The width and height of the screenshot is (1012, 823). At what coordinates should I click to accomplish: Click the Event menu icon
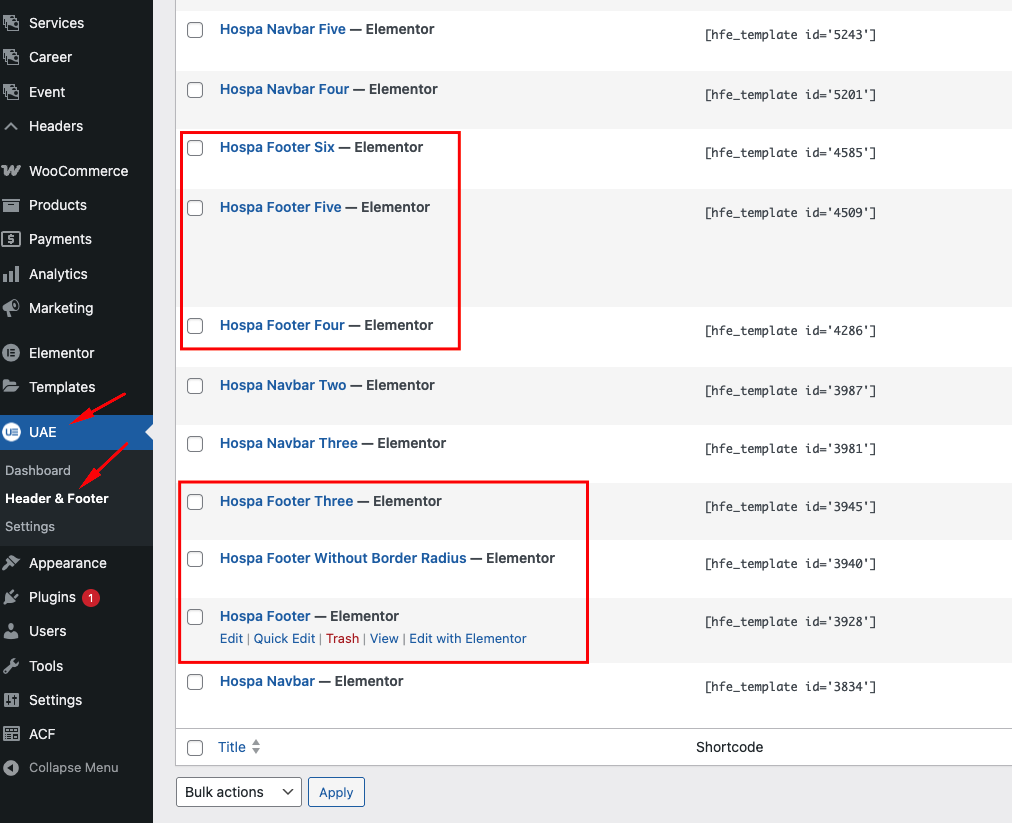pyautogui.click(x=11, y=92)
